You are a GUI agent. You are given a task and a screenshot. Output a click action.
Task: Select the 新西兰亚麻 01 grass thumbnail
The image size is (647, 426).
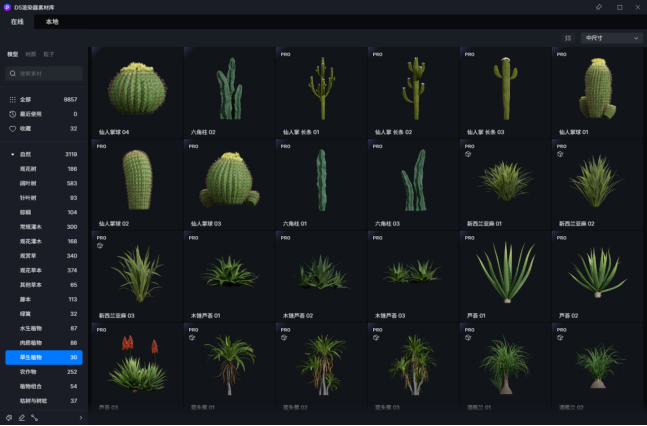[x=505, y=185]
